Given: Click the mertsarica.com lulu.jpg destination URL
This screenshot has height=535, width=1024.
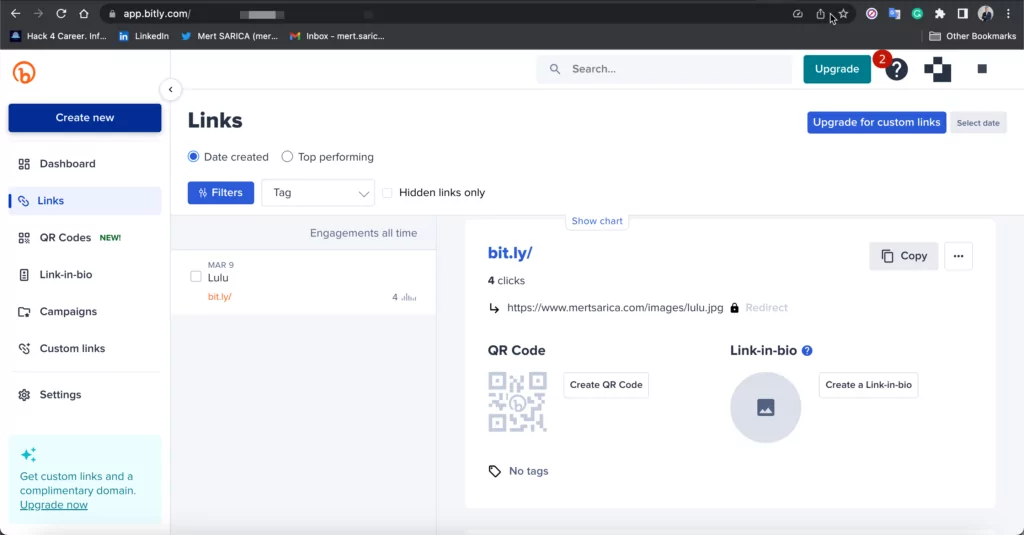Looking at the screenshot, I should (x=615, y=308).
